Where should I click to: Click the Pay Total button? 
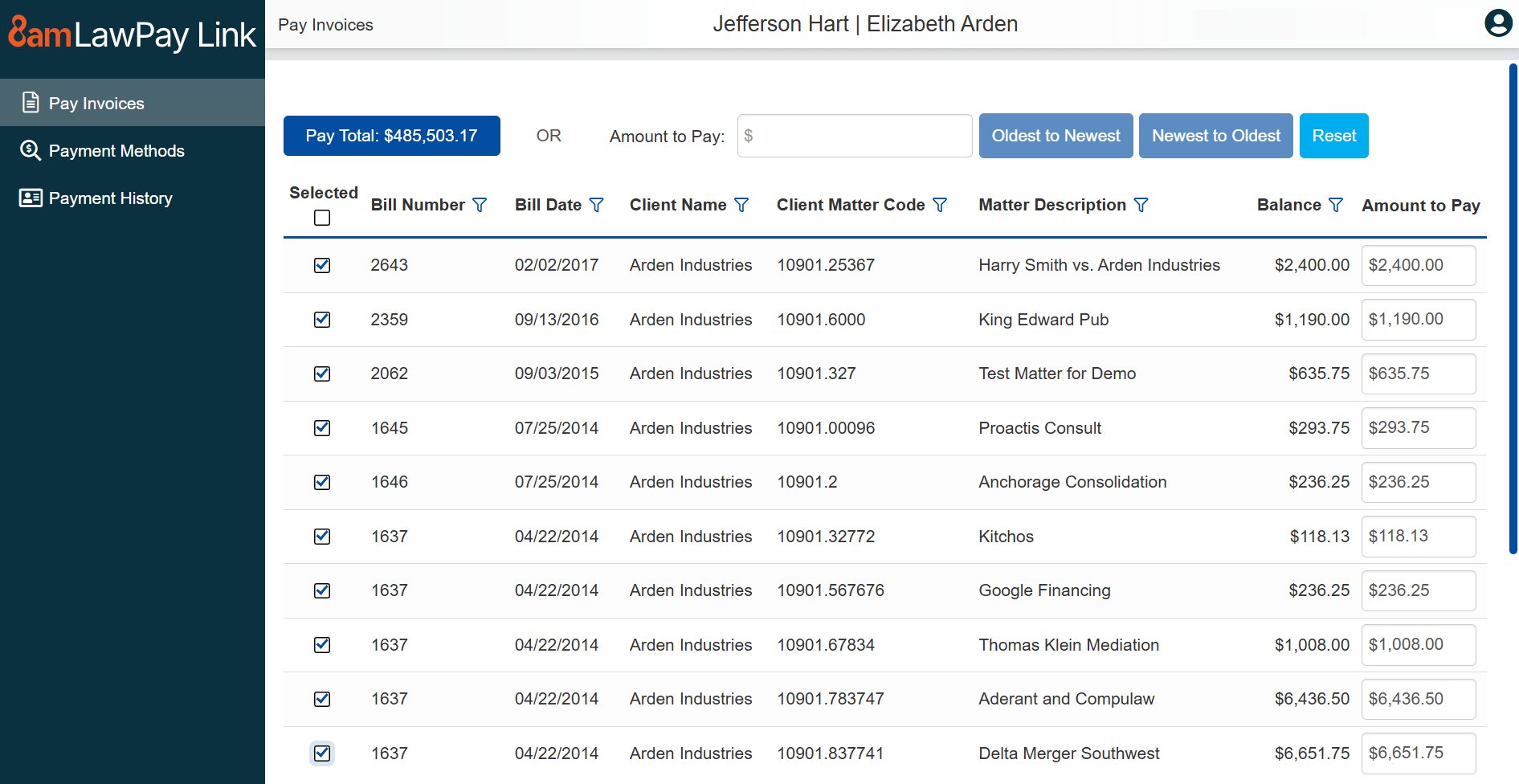pyautogui.click(x=391, y=136)
